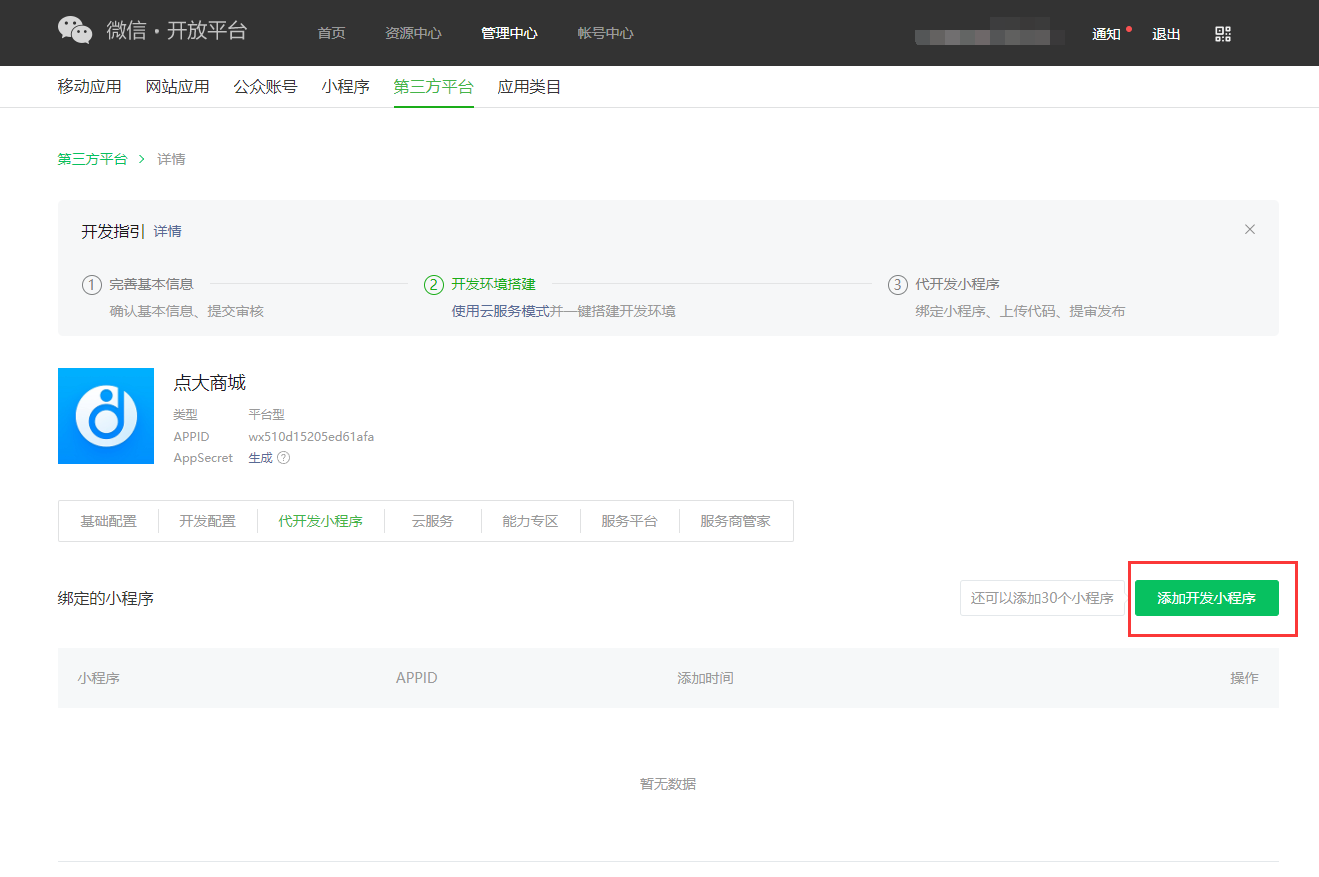The height and width of the screenshot is (877, 1319).
Task: Select the 云服务 tab
Action: [433, 521]
